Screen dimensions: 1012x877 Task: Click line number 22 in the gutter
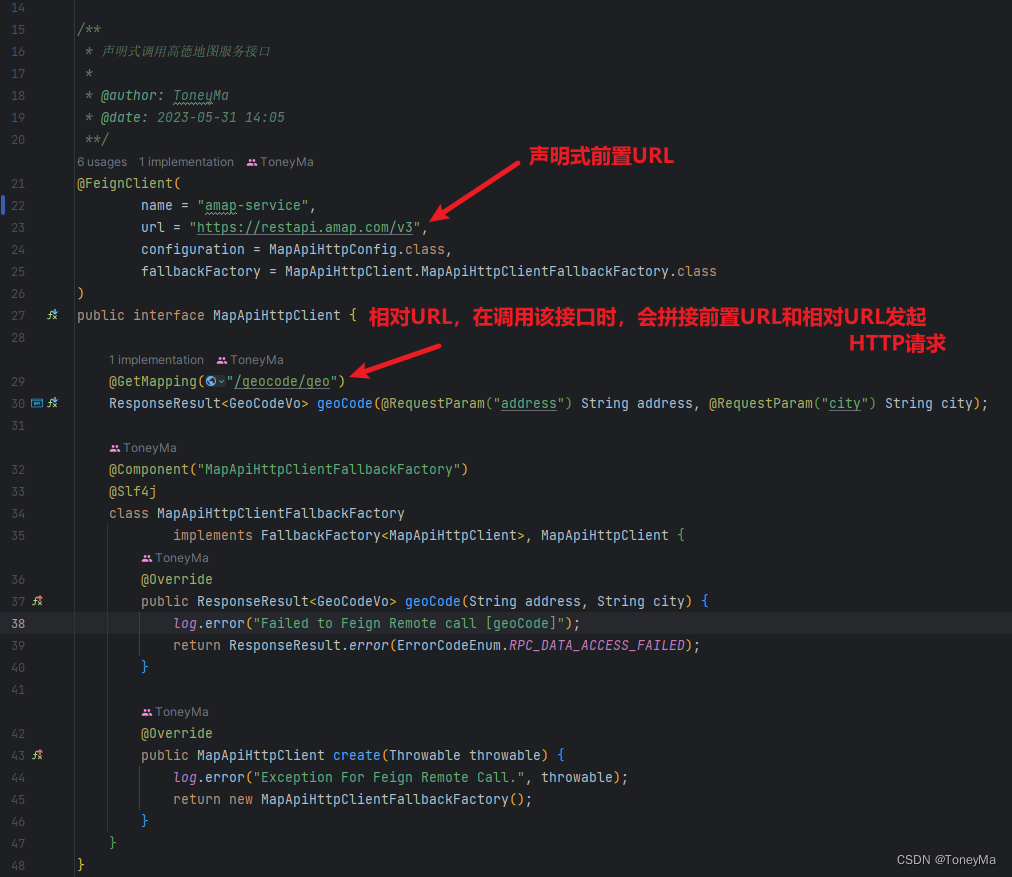coord(18,206)
